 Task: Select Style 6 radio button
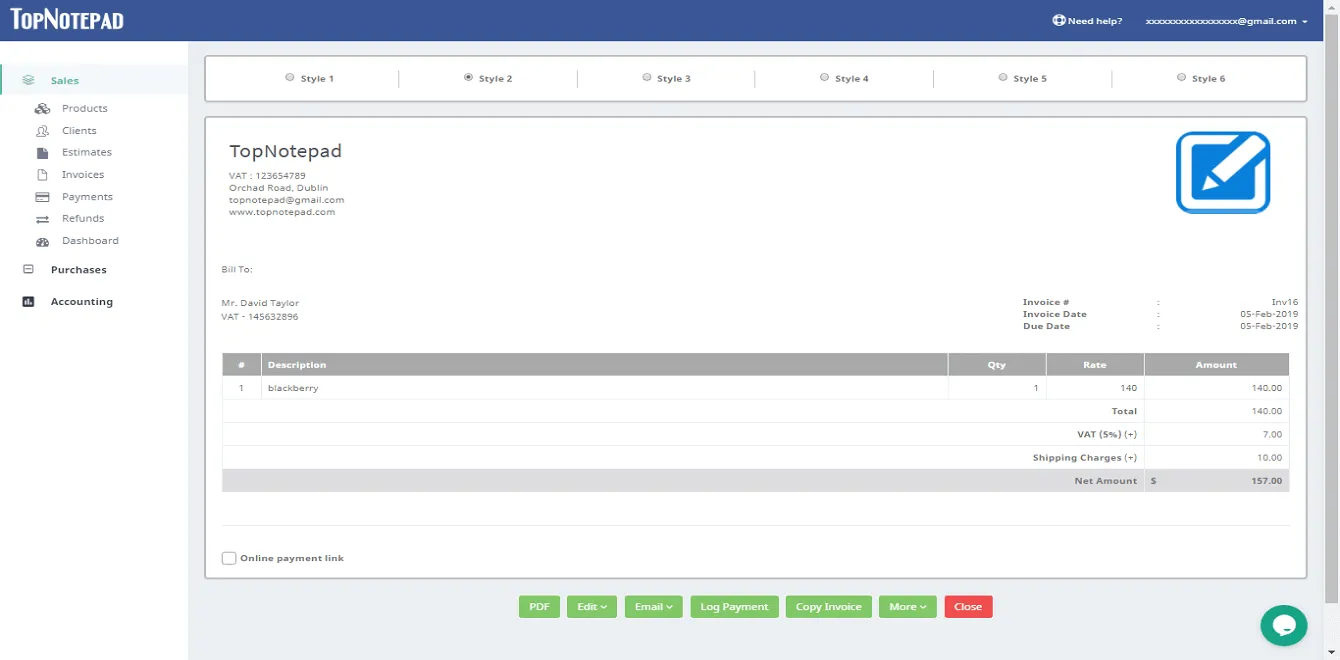click(x=1181, y=77)
